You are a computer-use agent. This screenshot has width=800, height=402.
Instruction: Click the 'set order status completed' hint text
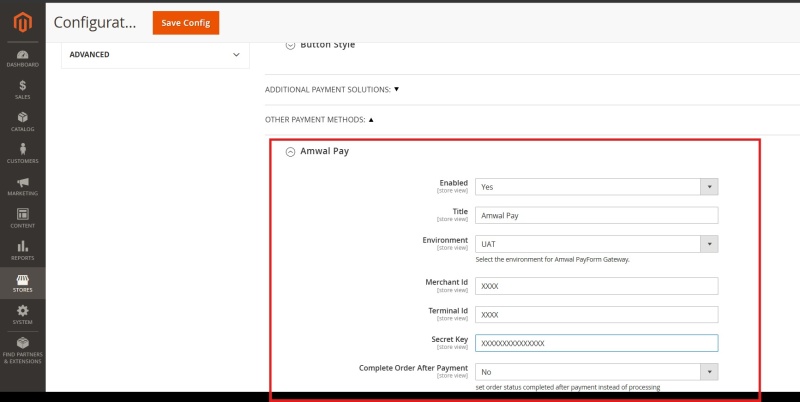click(568, 387)
